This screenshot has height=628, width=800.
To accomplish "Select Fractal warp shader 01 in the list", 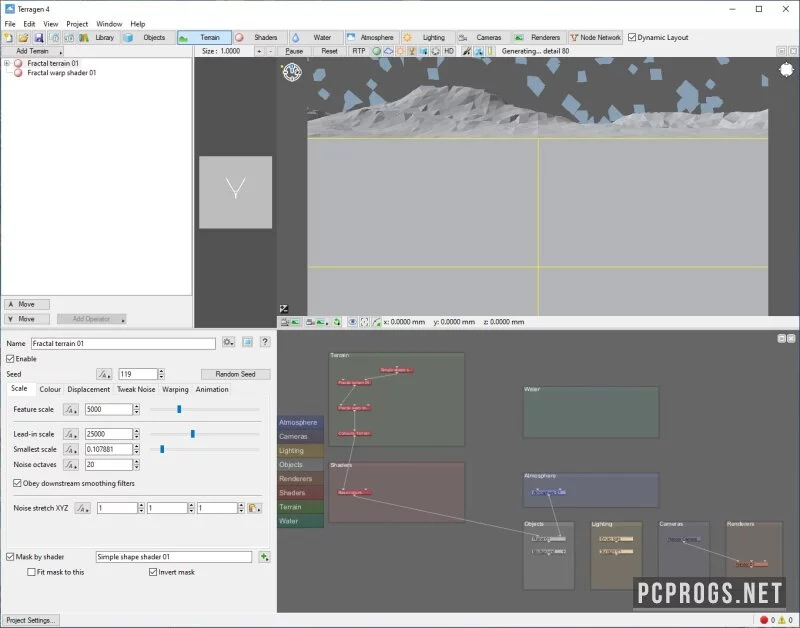I will click(x=61, y=73).
